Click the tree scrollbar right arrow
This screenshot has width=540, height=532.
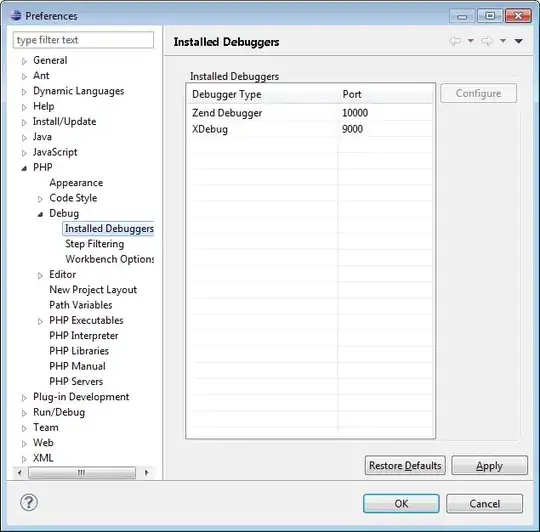click(x=146, y=472)
